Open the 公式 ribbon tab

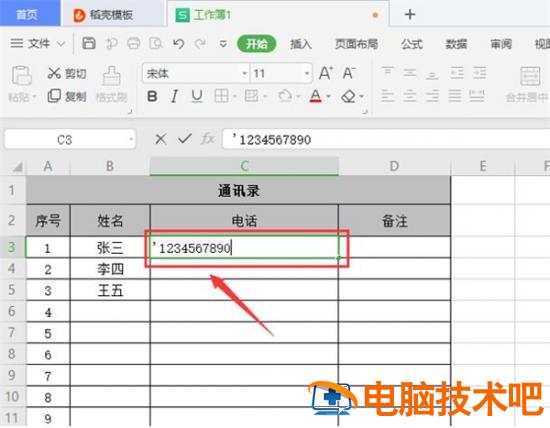412,44
